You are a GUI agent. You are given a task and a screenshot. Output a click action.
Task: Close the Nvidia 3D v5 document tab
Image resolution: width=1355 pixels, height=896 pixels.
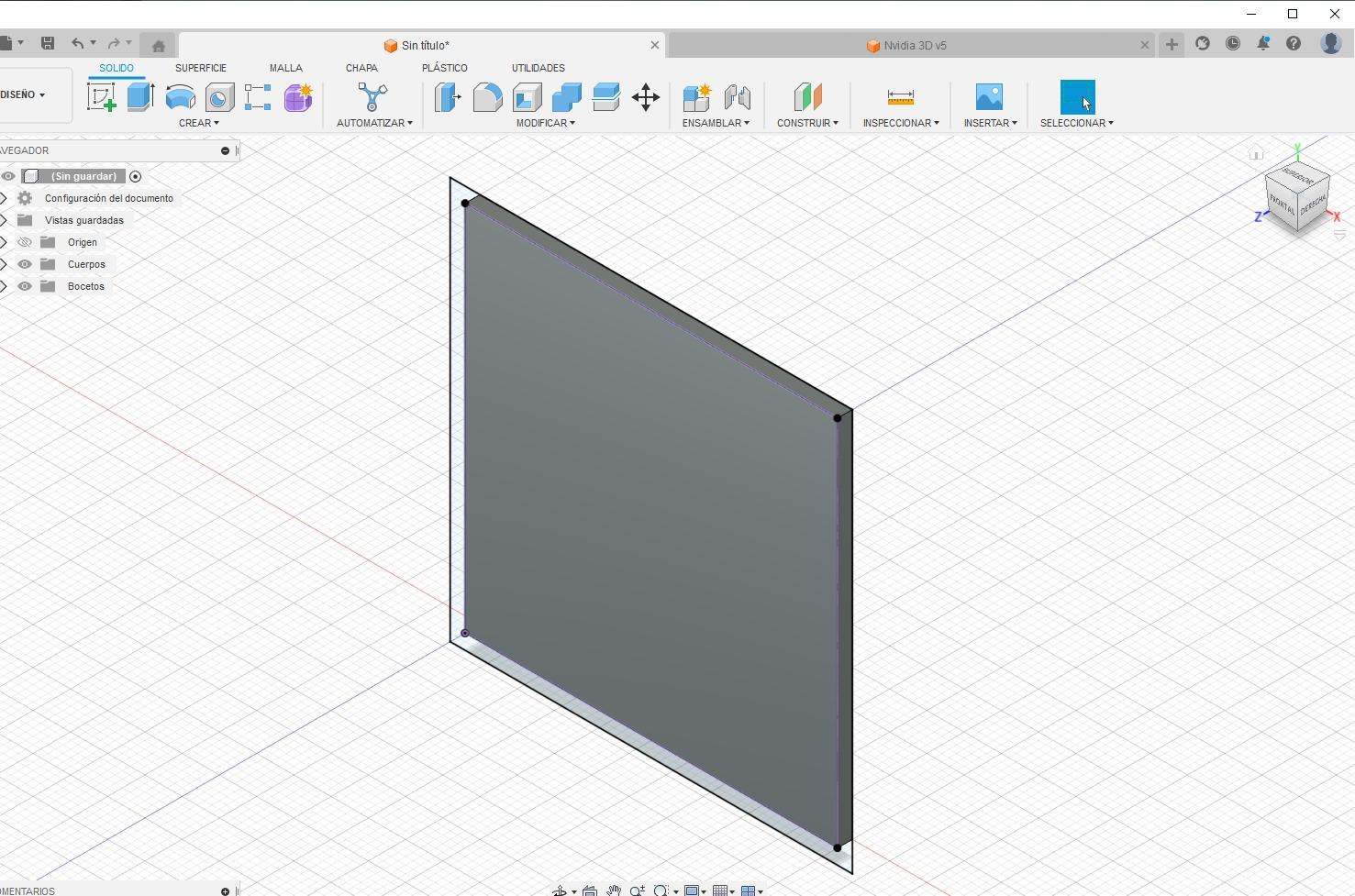[1145, 45]
